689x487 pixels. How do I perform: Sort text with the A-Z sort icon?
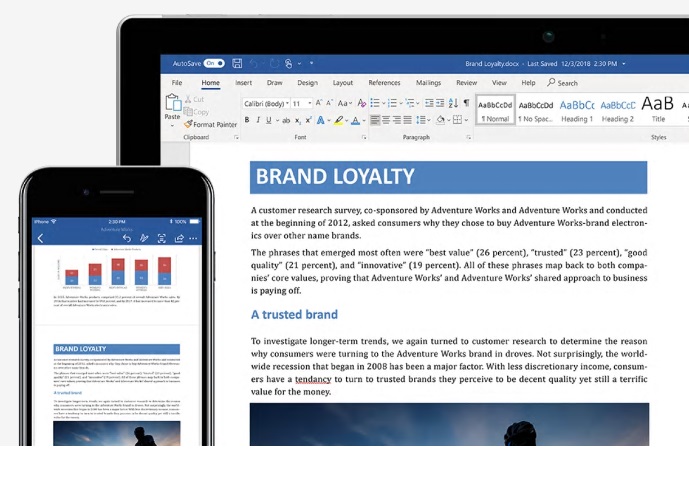453,103
